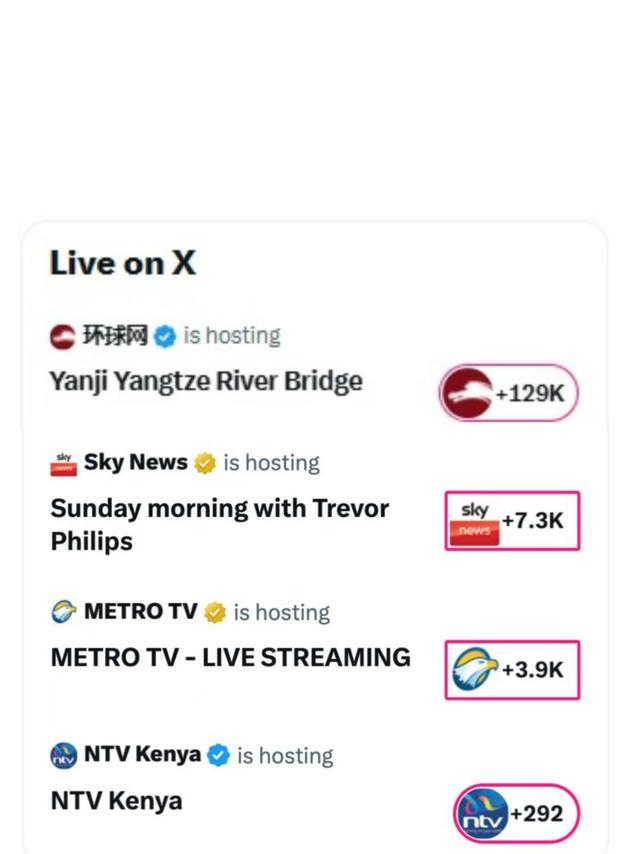Open the 环球网 host account name

[114, 337]
